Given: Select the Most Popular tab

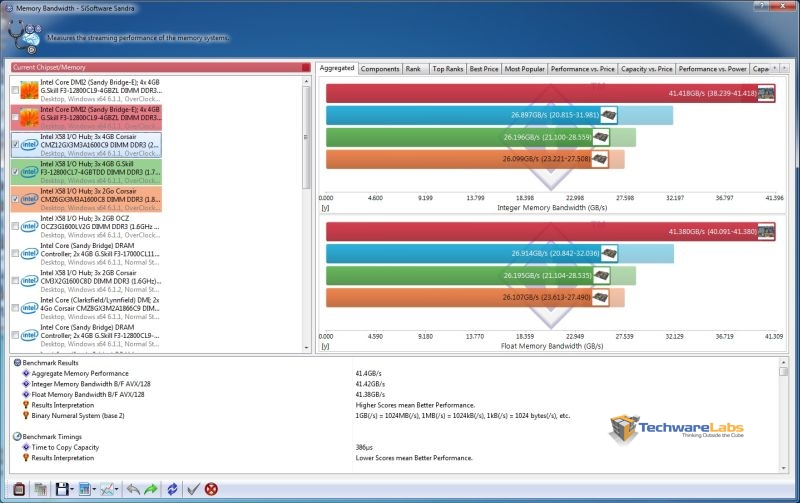Looking at the screenshot, I should tap(524, 69).
